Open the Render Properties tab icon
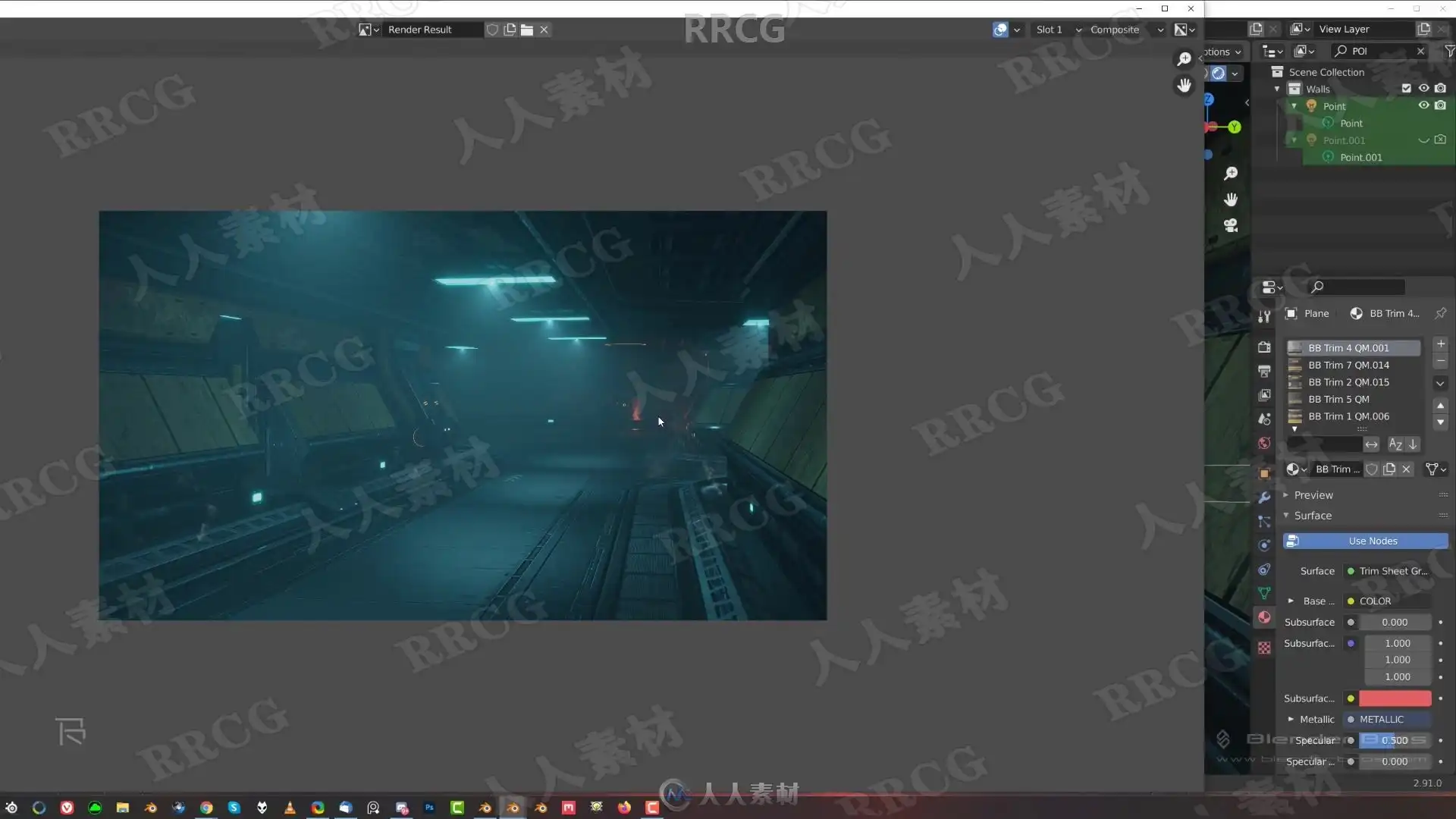This screenshot has width=1456, height=819. 1264,347
